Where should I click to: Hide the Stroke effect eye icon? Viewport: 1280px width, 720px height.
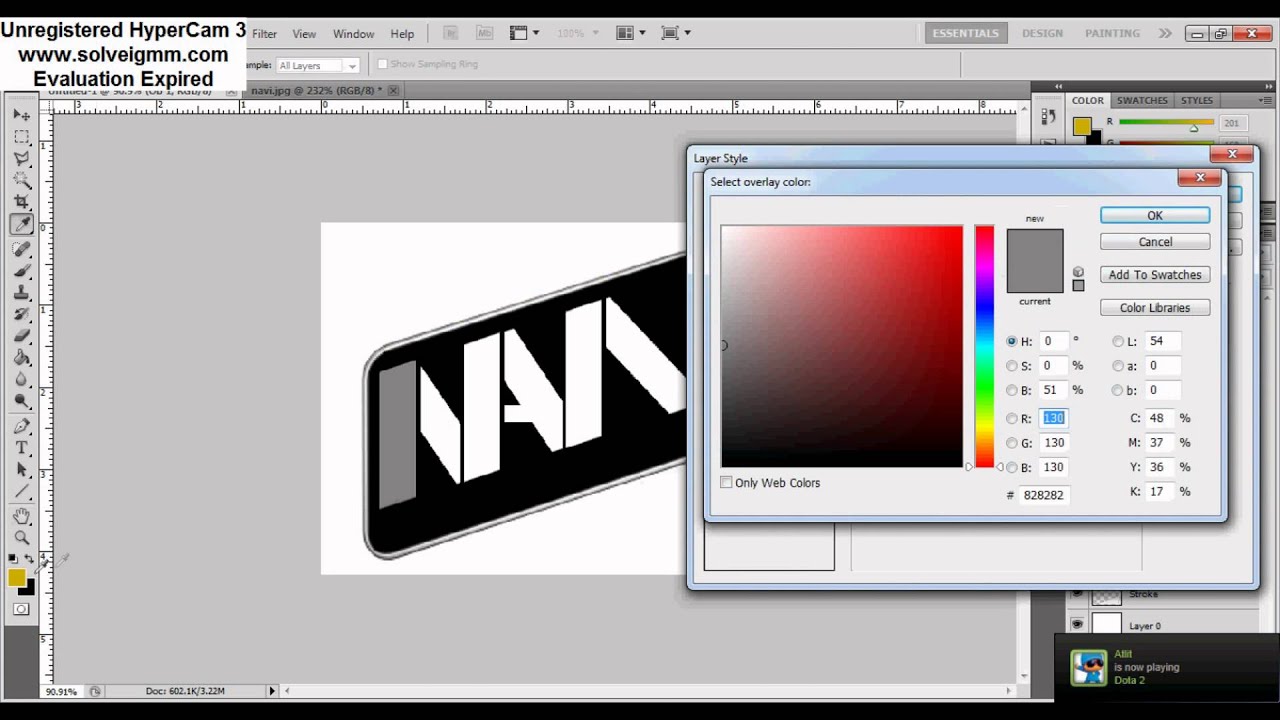(1077, 594)
